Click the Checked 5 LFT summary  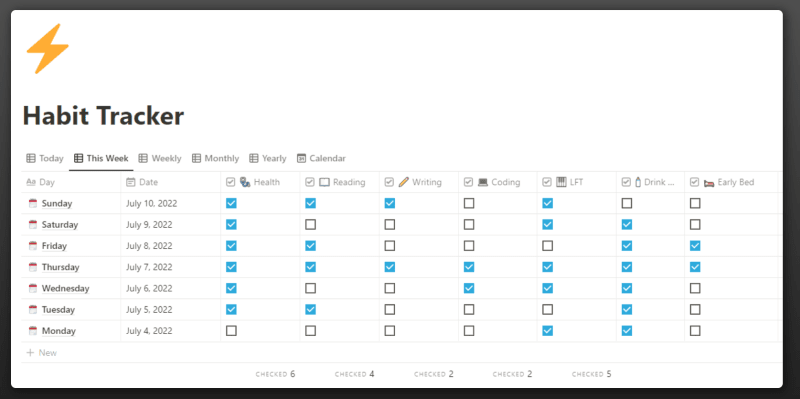point(591,374)
